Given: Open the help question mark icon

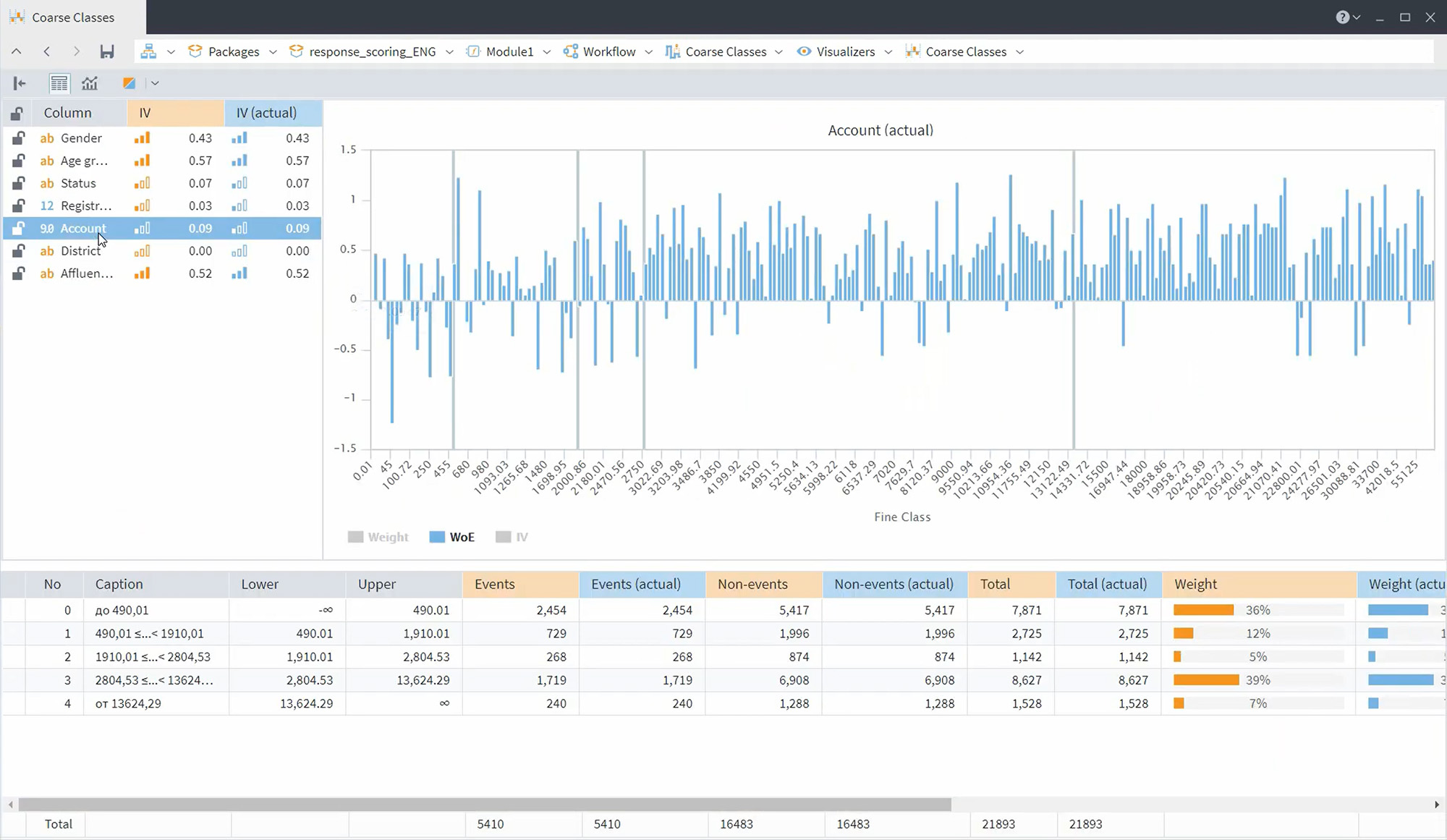Looking at the screenshot, I should [x=1342, y=17].
